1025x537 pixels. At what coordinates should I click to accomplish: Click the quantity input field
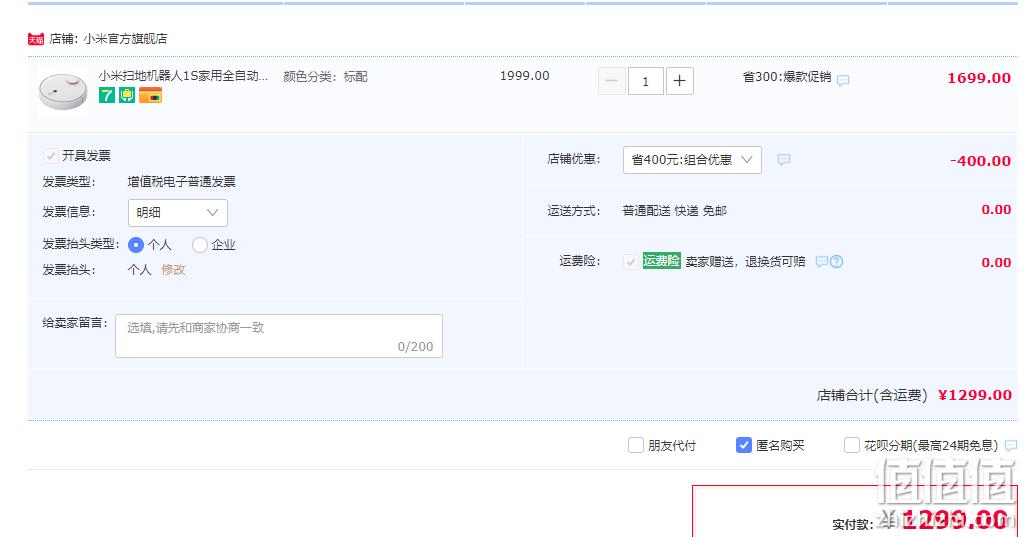(646, 81)
